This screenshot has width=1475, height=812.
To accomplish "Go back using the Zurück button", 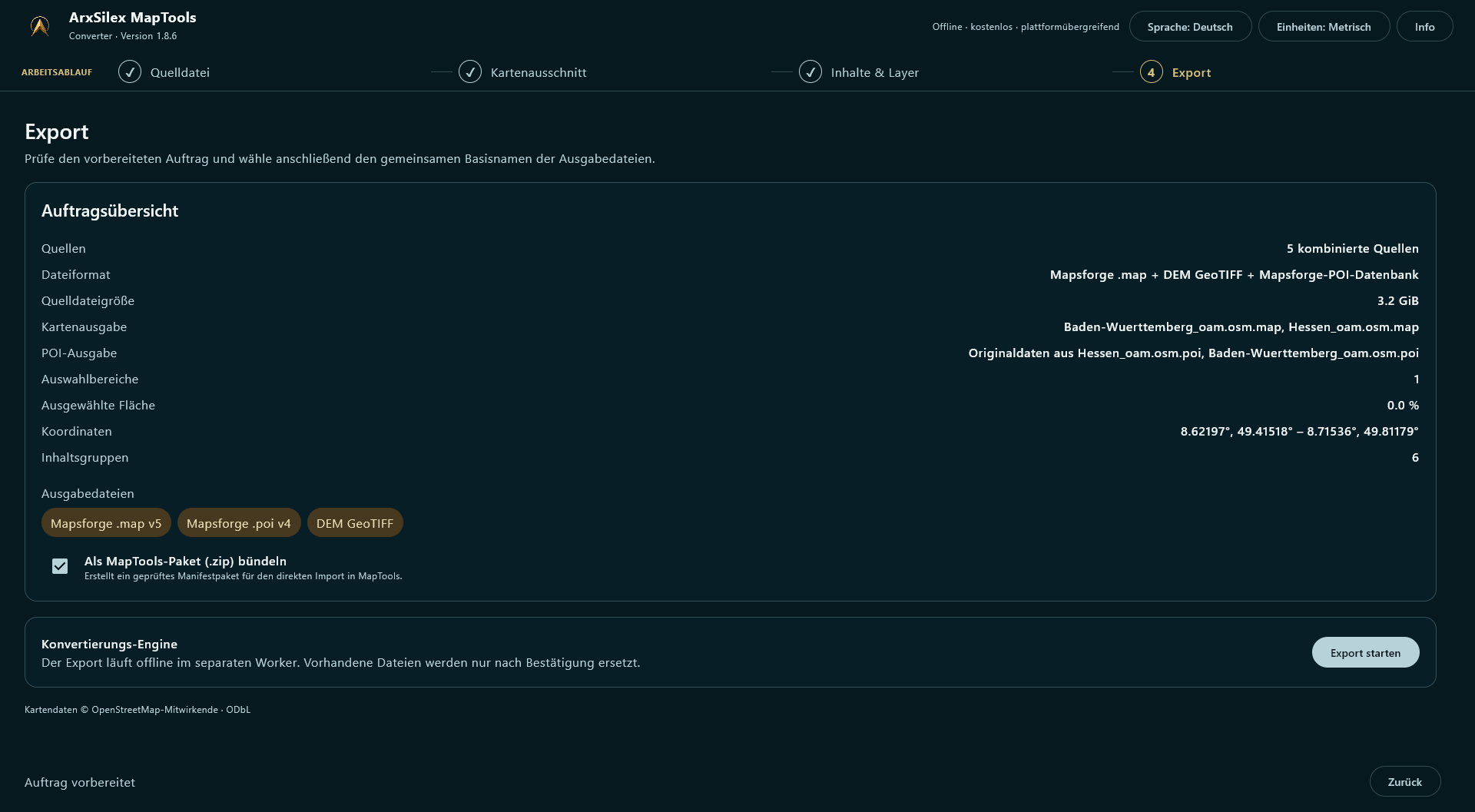I will coord(1404,782).
